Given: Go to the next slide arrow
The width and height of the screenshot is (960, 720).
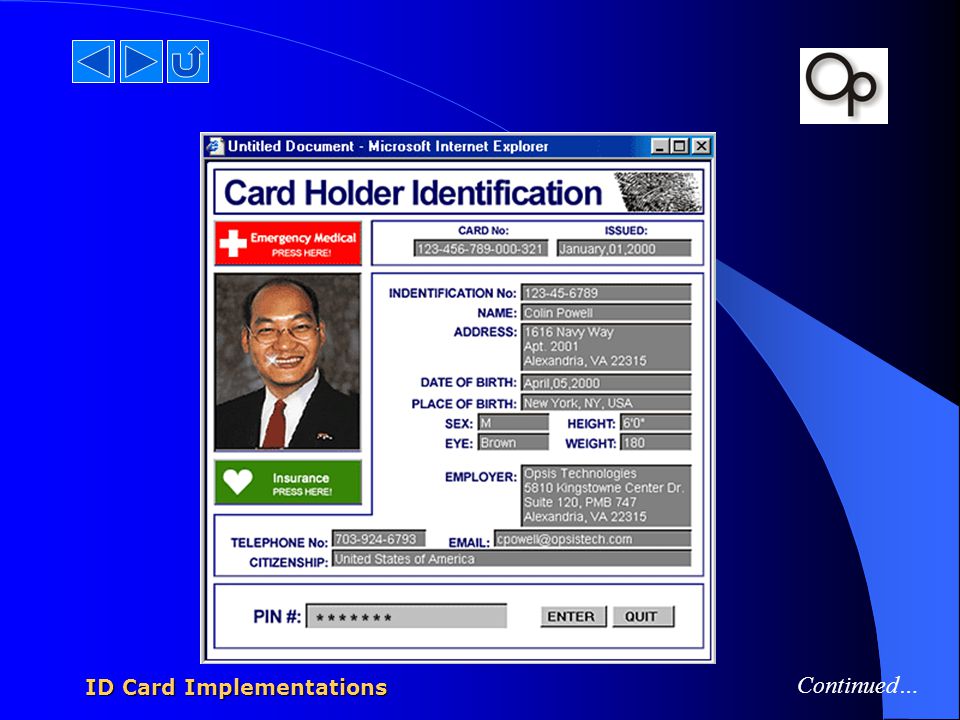Looking at the screenshot, I should (141, 61).
